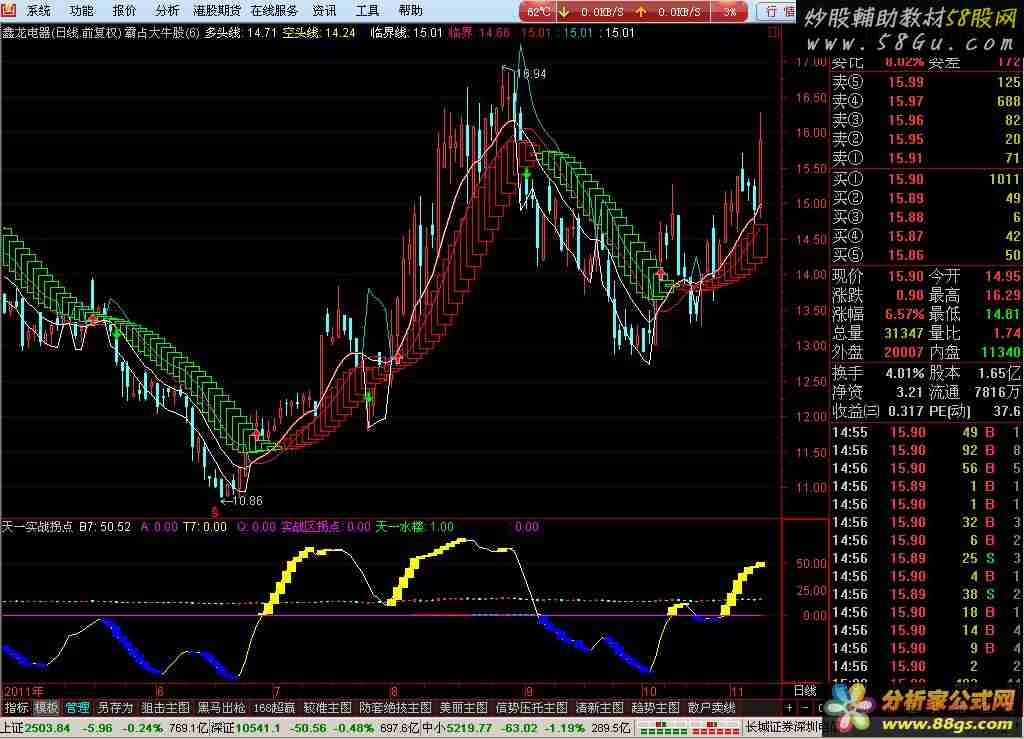1024x739 pixels.
Task: Click the 行情 button in the top bar
Action: click(777, 11)
